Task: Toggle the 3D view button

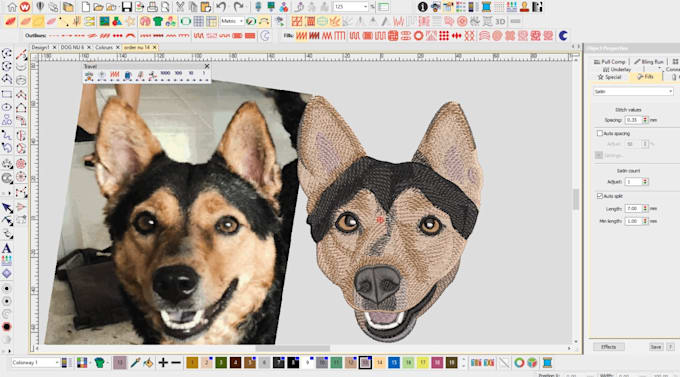Action: click(x=500, y=21)
